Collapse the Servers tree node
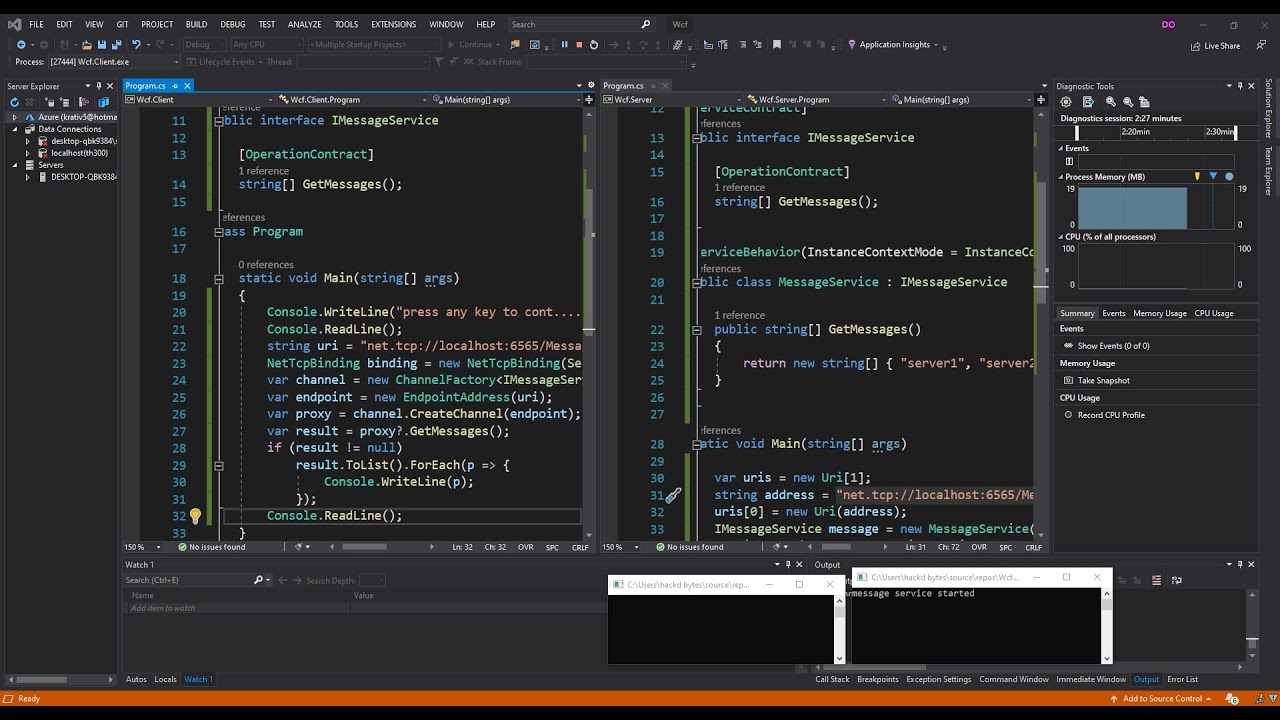This screenshot has height=720, width=1280. [14, 165]
